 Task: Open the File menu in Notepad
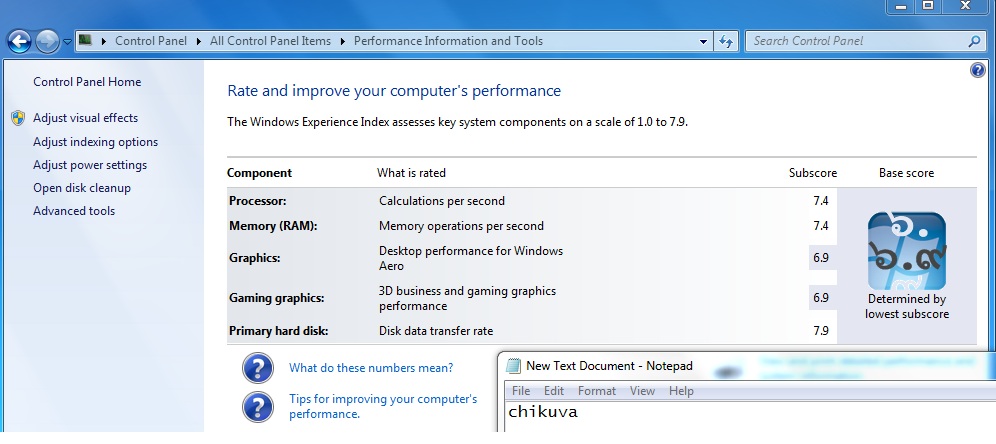click(521, 391)
